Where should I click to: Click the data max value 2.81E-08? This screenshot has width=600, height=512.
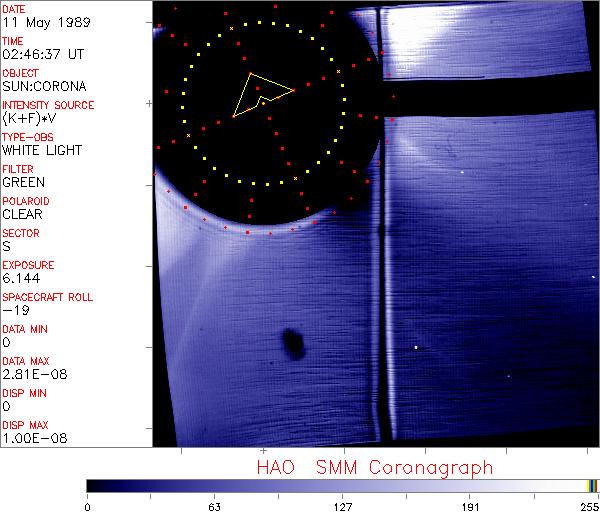33,374
